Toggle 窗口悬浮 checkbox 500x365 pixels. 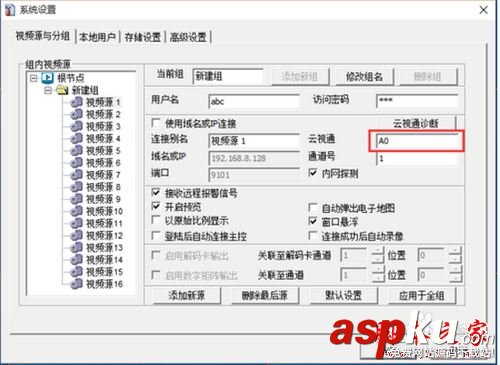313,221
